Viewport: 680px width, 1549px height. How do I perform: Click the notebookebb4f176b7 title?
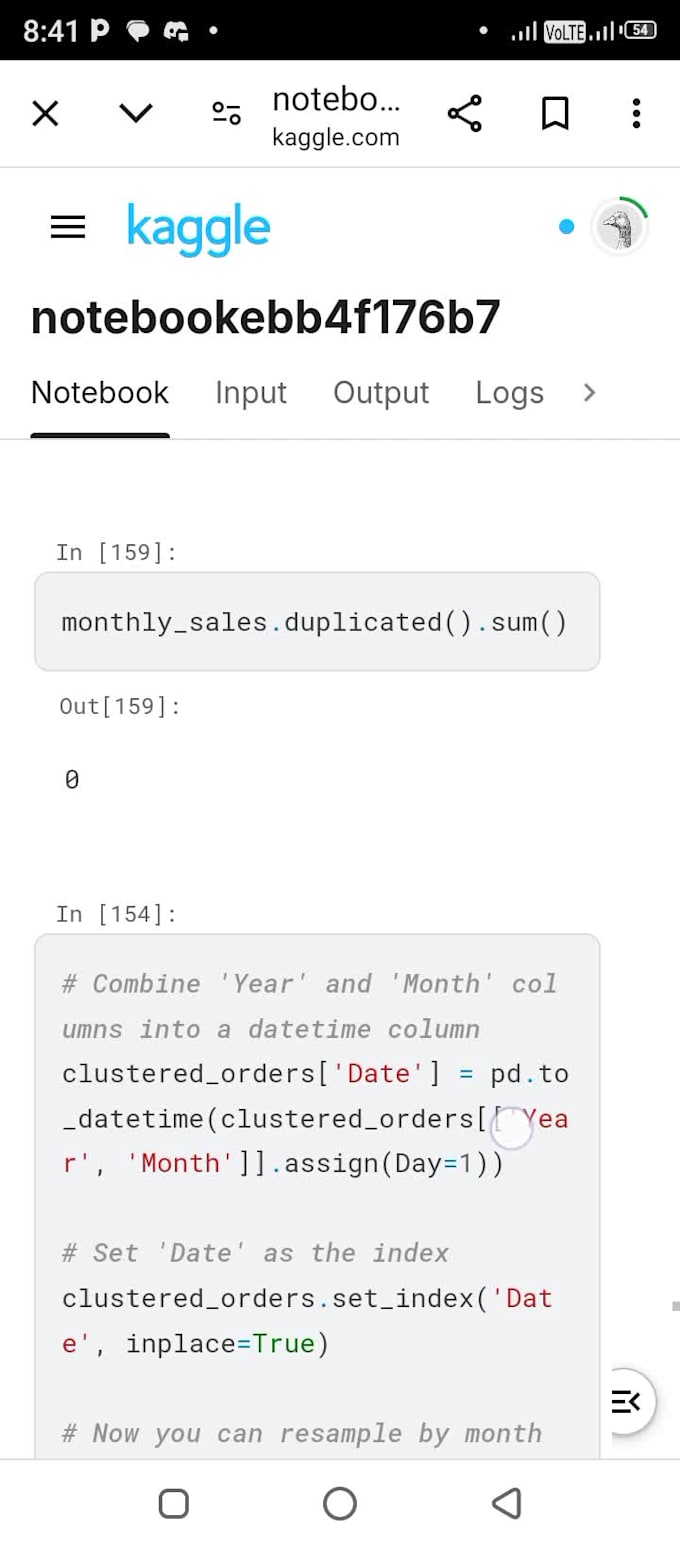click(x=267, y=315)
